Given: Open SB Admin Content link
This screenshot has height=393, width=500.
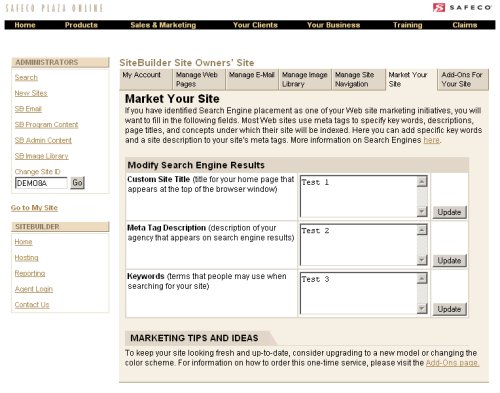Looking at the screenshot, I should 43,140.
